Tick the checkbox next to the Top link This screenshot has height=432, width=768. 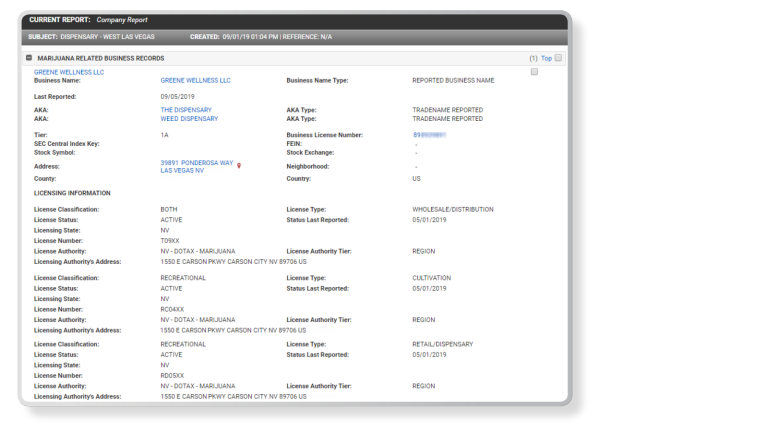(x=558, y=58)
